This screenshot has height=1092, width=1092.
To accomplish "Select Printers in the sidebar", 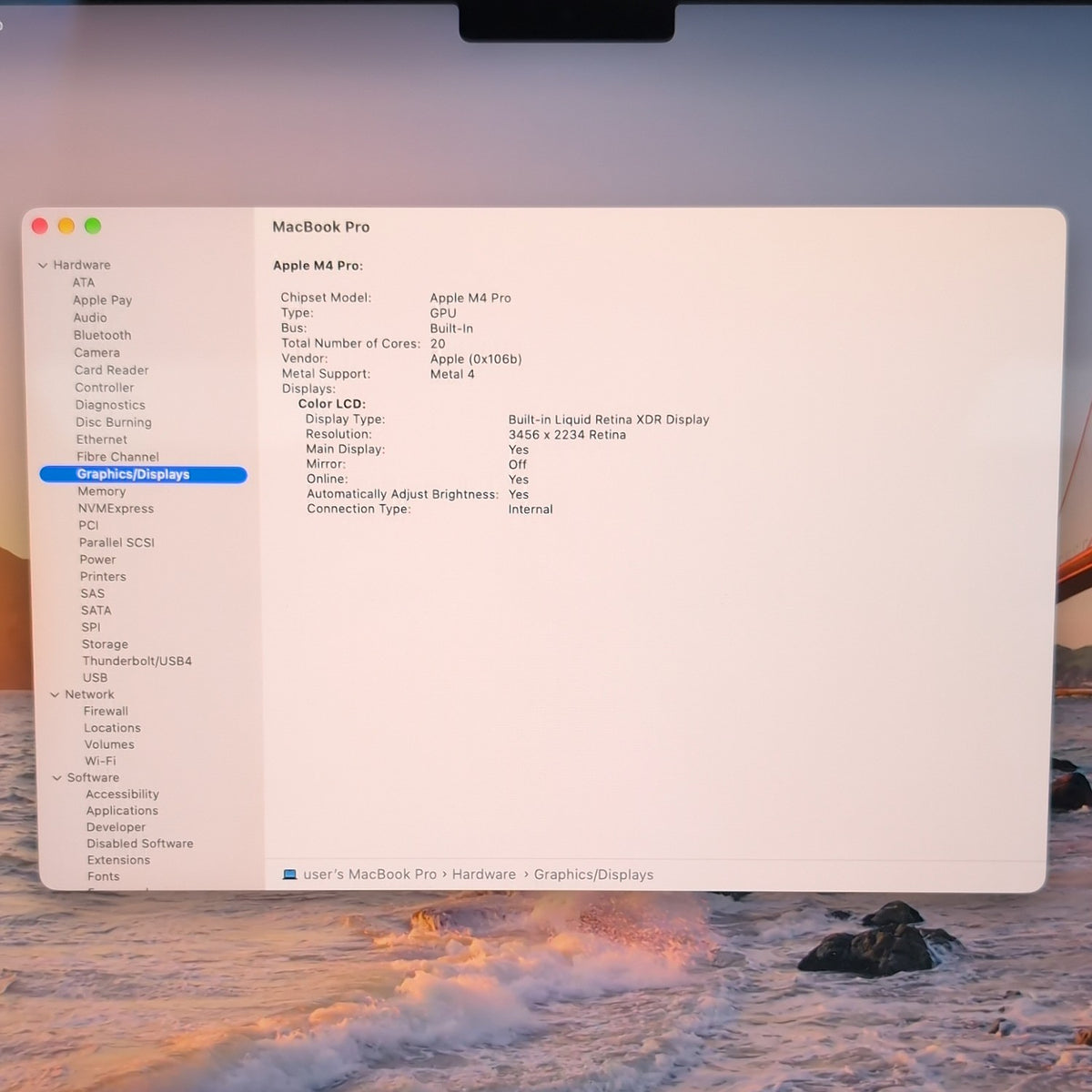I will 103,577.
